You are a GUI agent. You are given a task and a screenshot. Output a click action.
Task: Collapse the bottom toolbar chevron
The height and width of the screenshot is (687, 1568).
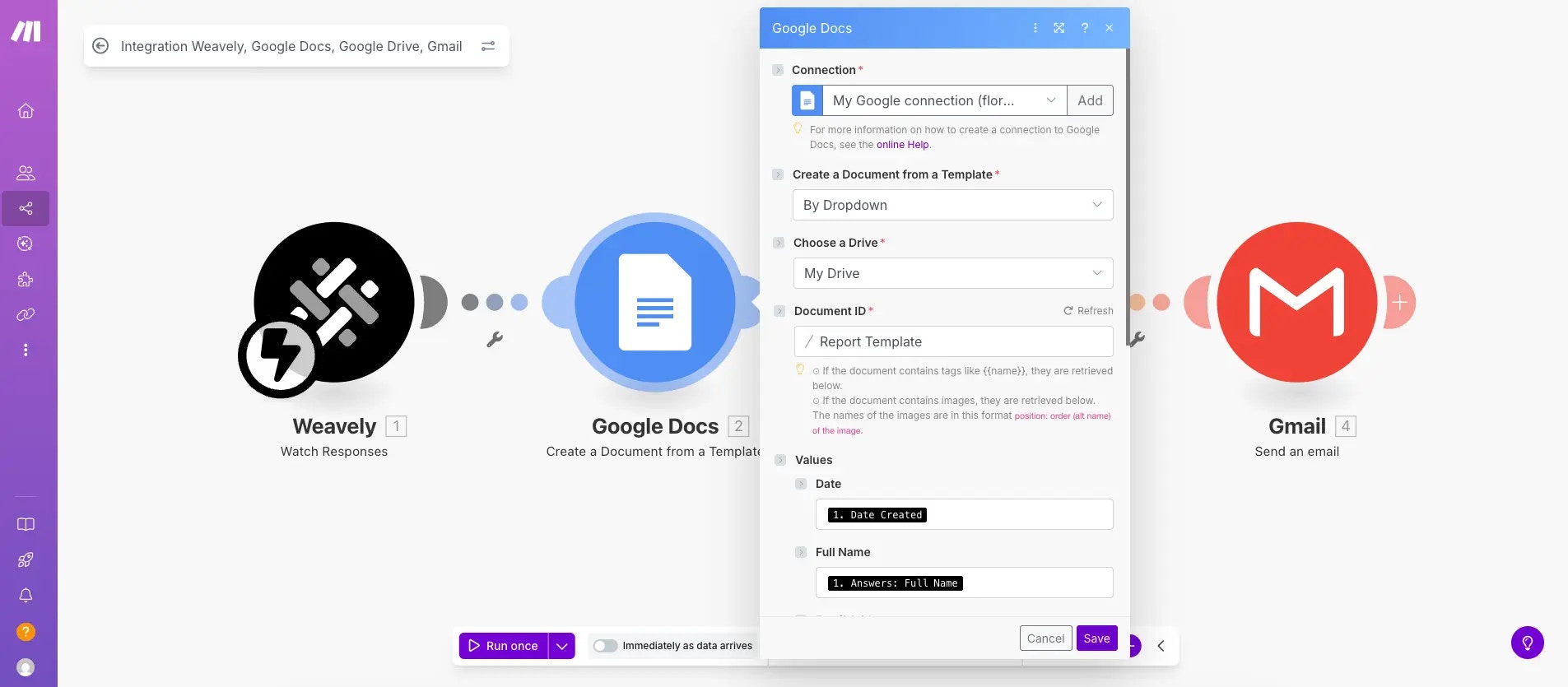[x=1161, y=646]
